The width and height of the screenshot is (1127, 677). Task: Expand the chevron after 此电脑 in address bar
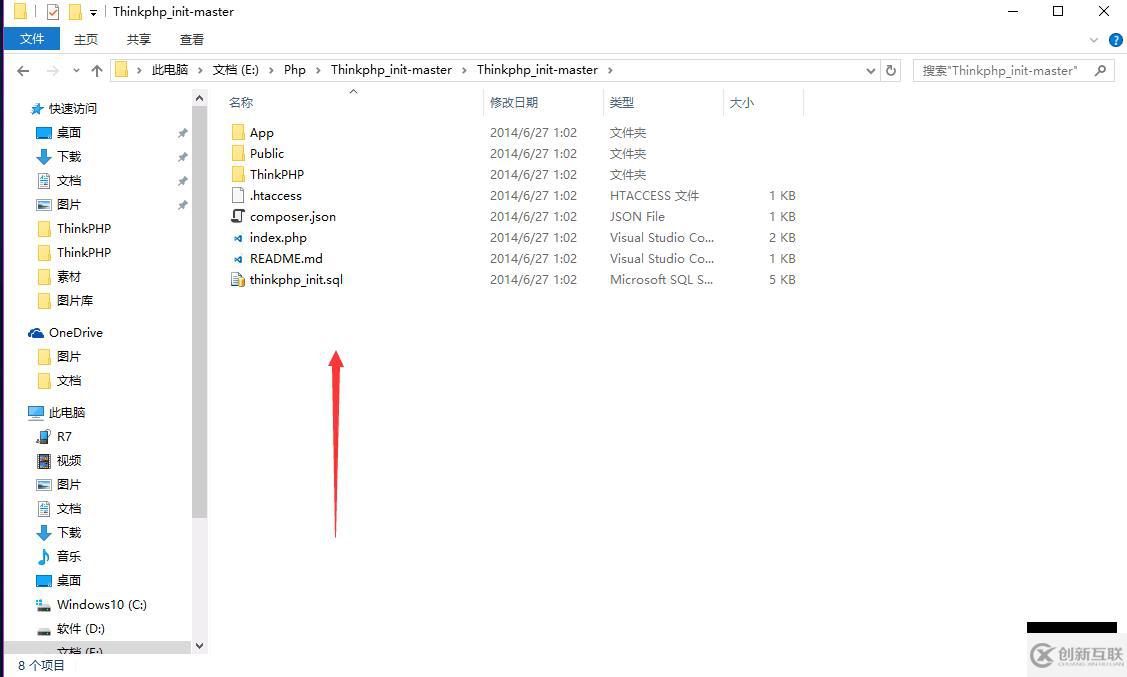point(201,70)
